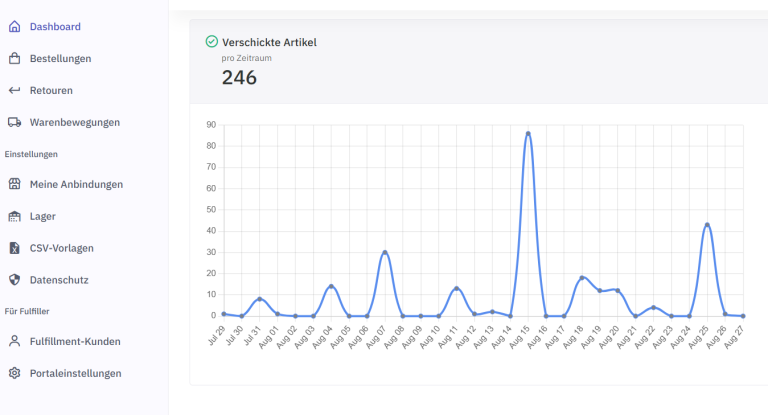Screen dimensions: 768x415
Task: Click the Dashboard home icon
Action: [x=14, y=26]
